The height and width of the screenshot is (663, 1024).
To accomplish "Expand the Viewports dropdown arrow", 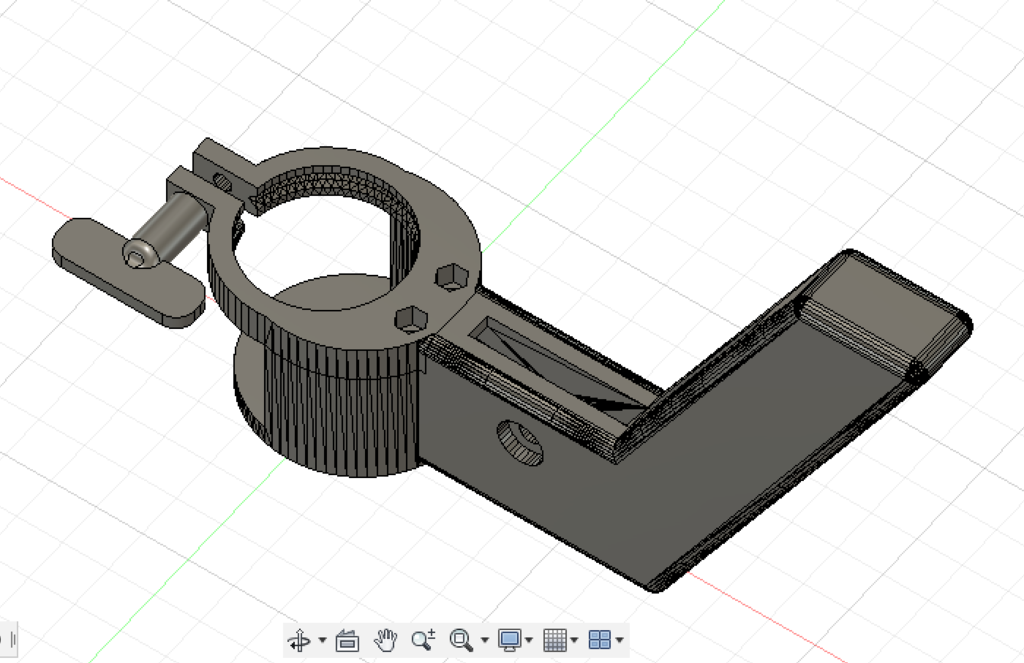I will click(x=620, y=640).
